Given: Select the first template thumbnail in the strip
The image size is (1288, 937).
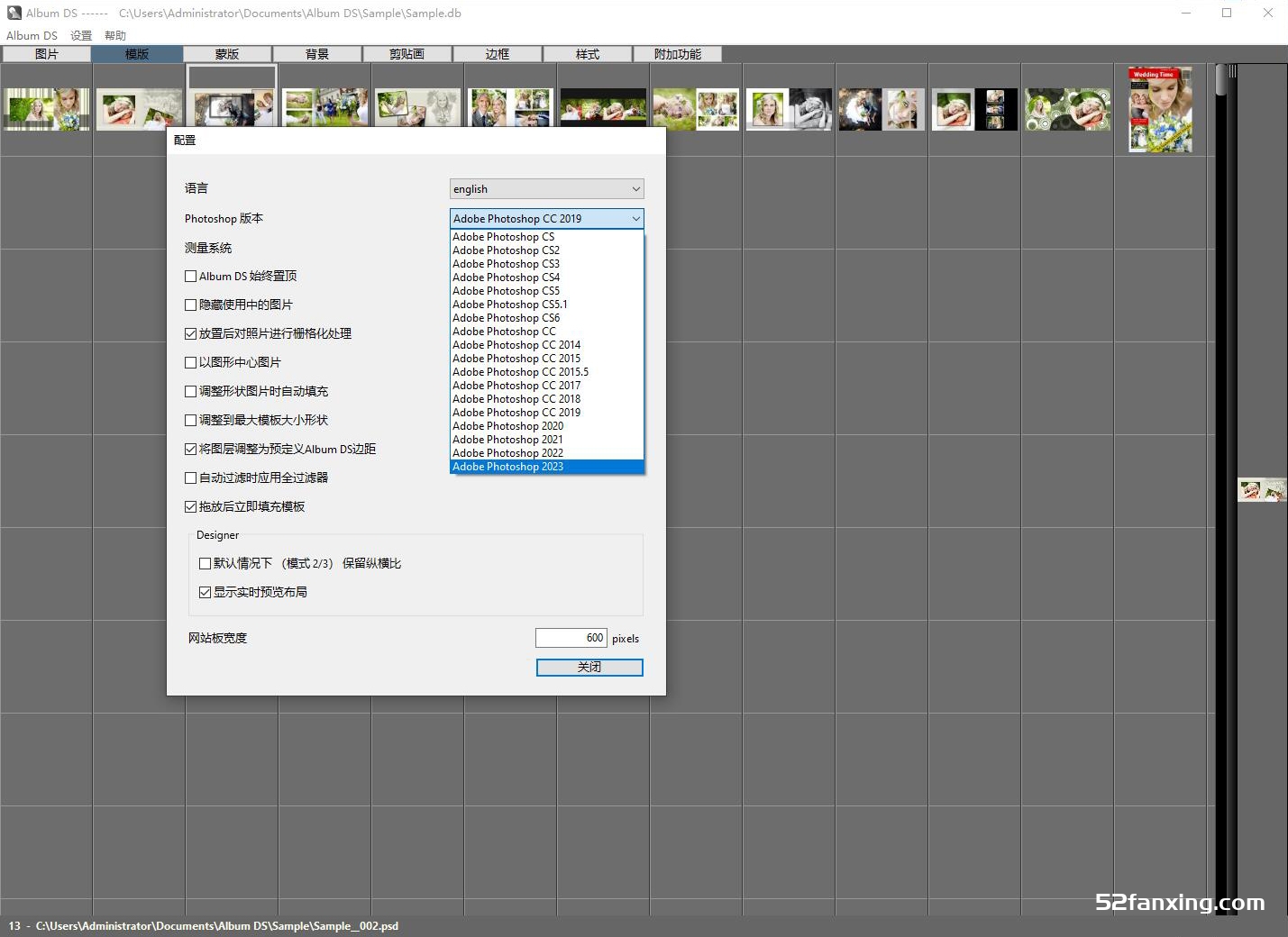Looking at the screenshot, I should pos(47,109).
